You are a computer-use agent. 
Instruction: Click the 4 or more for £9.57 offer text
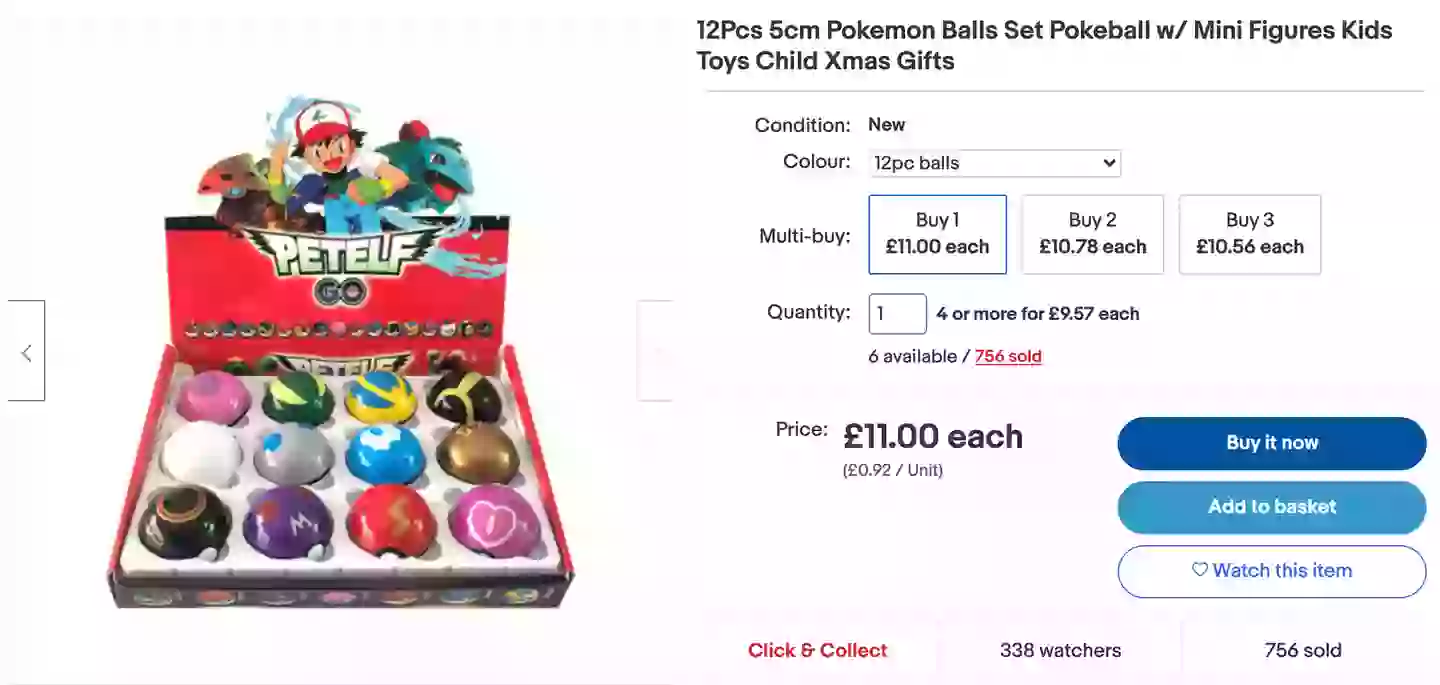[x=1037, y=314]
